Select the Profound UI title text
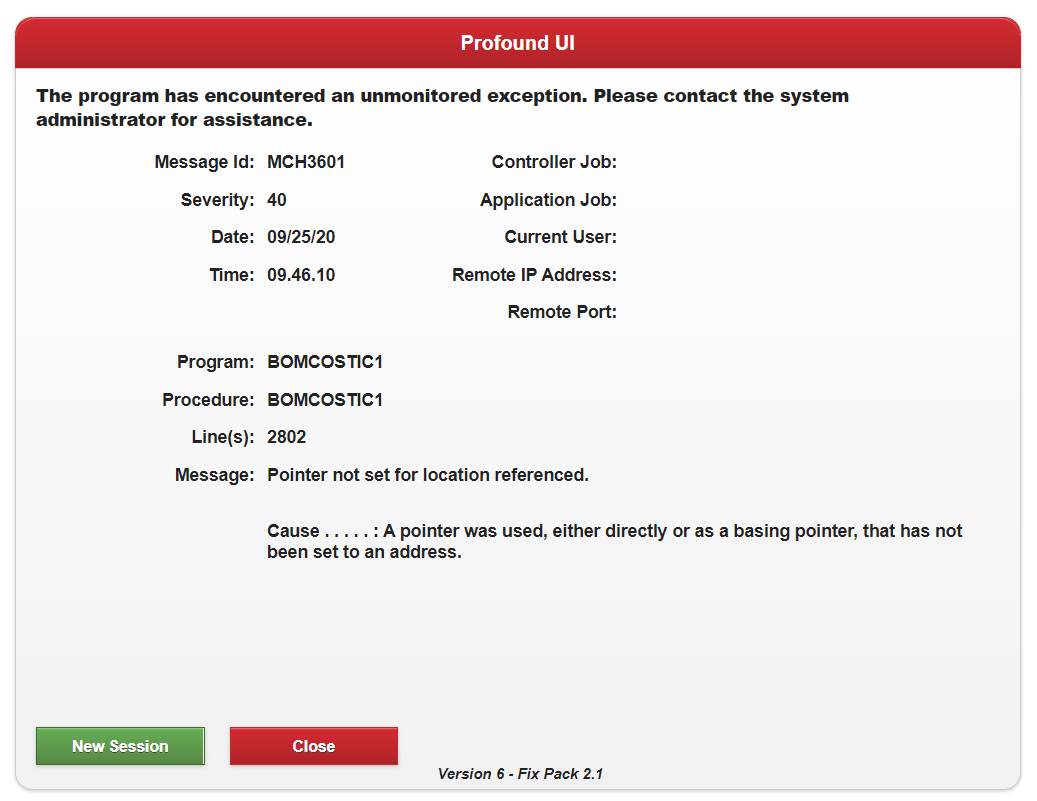The width and height of the screenshot is (1037, 801). pyautogui.click(x=518, y=43)
